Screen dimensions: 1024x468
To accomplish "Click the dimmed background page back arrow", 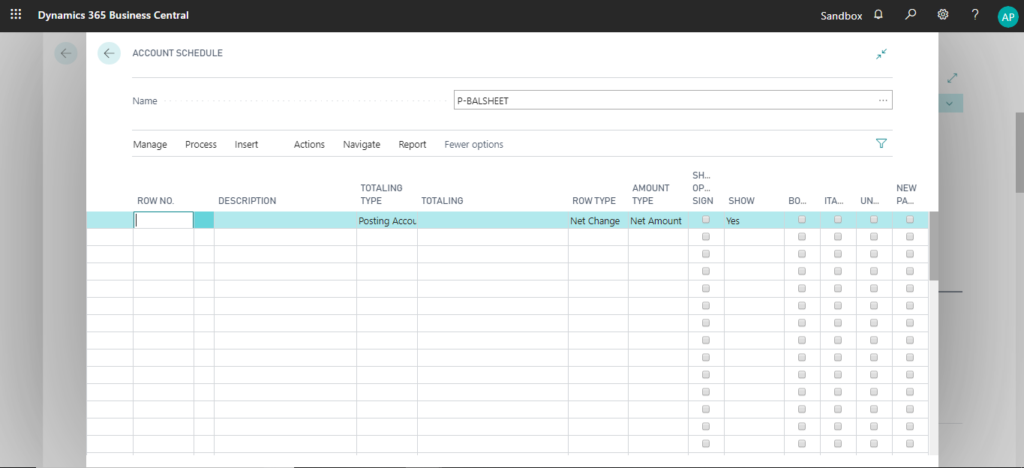I will [x=66, y=54].
